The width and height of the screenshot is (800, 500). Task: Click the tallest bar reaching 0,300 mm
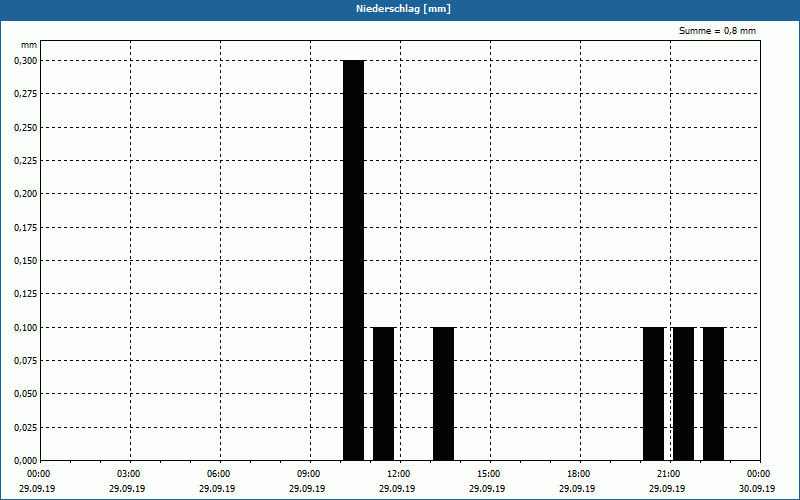[x=354, y=260]
